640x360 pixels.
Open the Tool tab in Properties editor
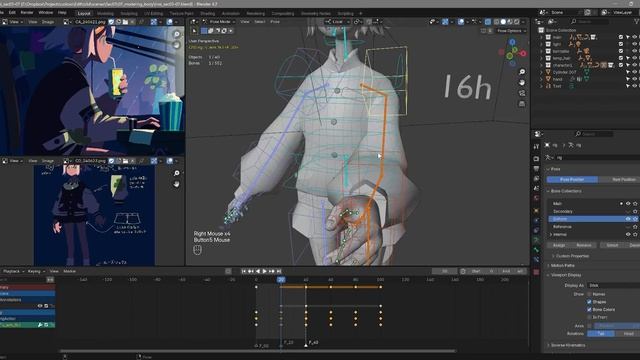click(536, 147)
